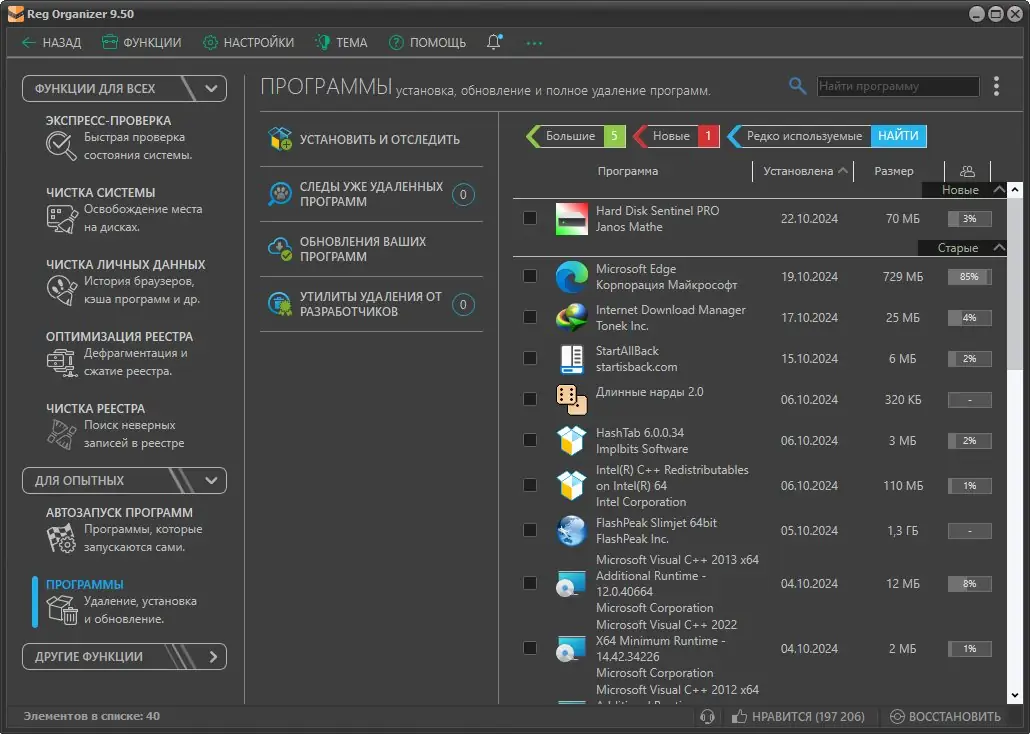This screenshot has width=1030, height=734.
Task: Check the StartAllBack checkbox
Action: 529,358
